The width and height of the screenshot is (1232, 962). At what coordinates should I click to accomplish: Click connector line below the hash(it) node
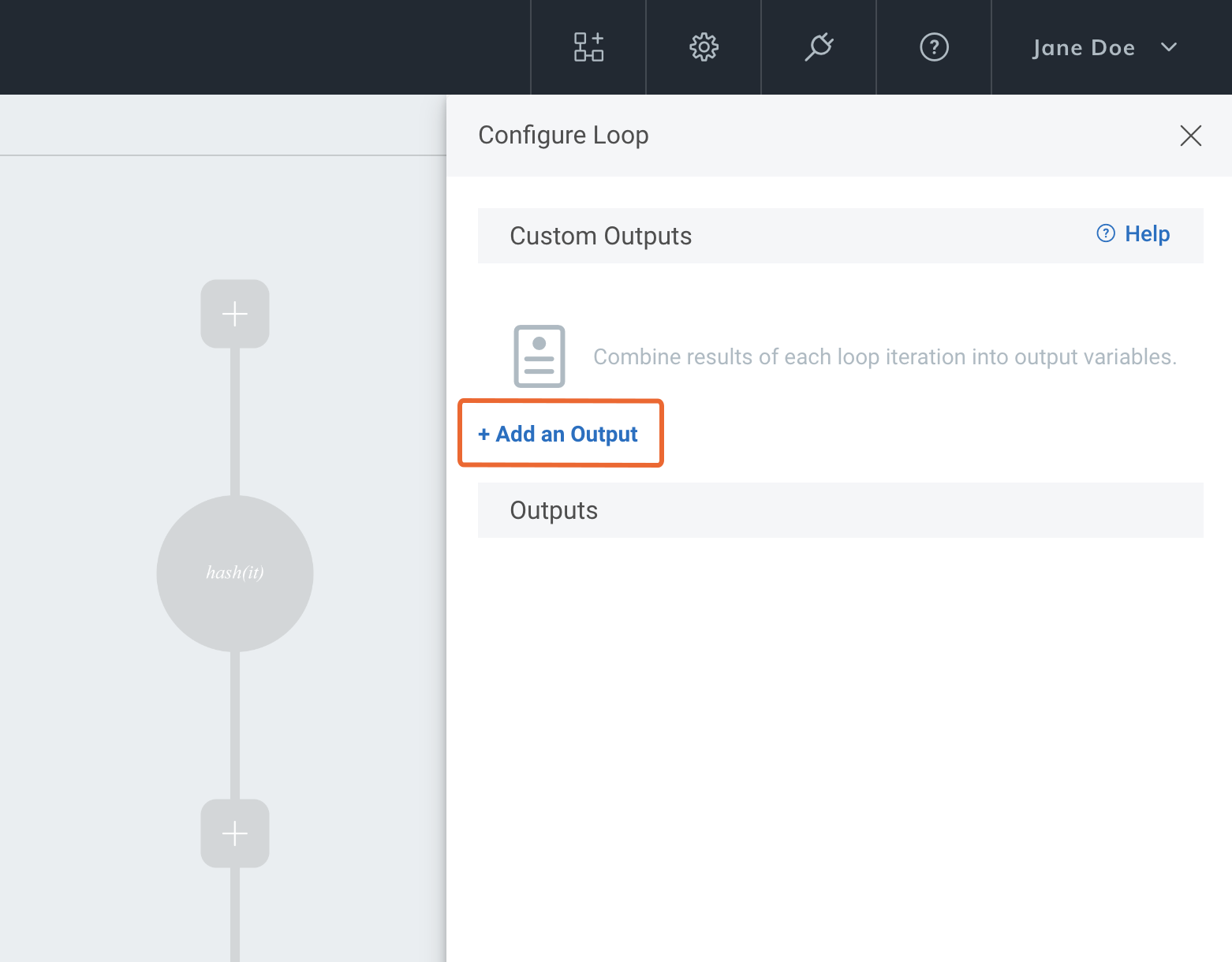(235, 725)
